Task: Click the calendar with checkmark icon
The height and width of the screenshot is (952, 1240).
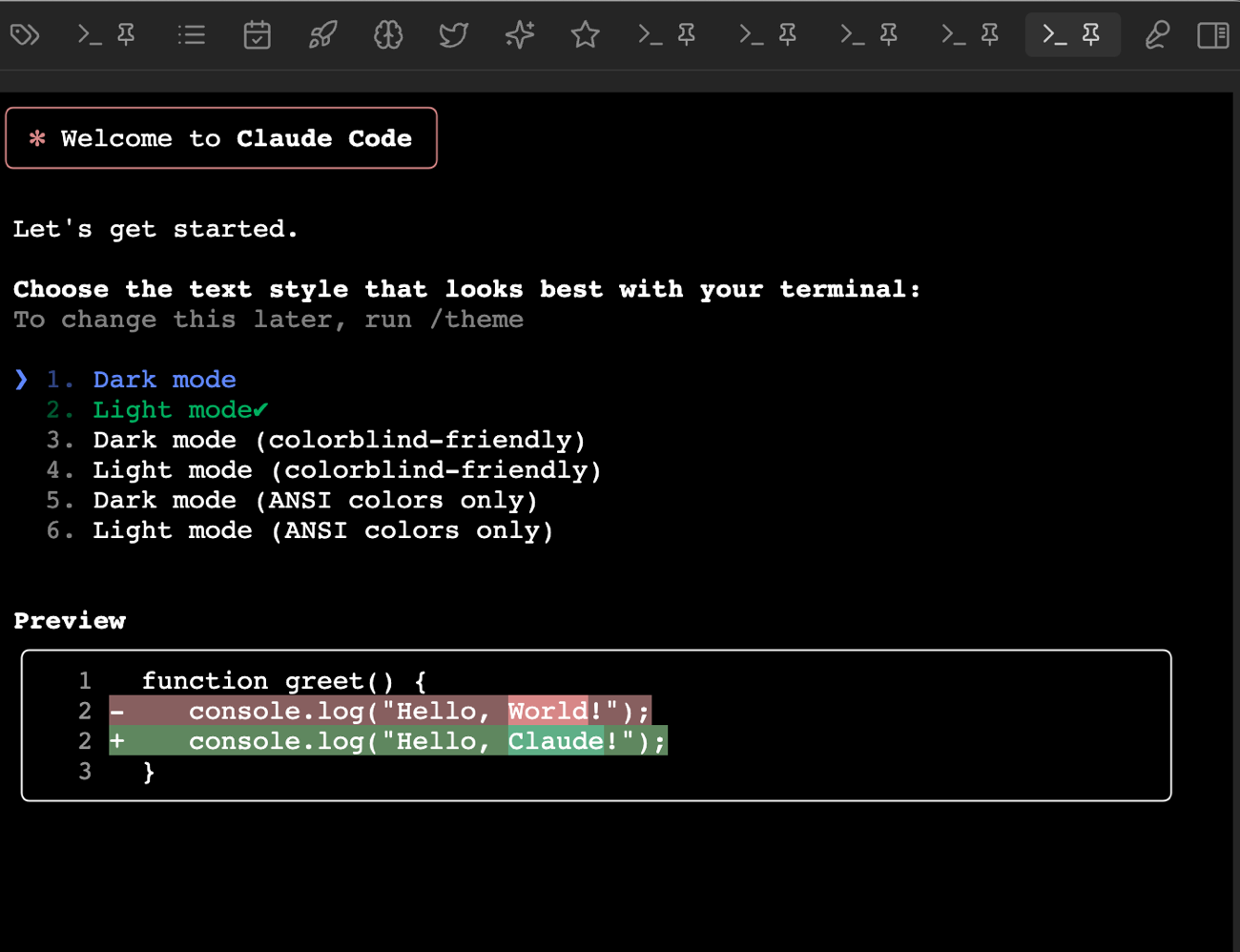Action: tap(257, 35)
